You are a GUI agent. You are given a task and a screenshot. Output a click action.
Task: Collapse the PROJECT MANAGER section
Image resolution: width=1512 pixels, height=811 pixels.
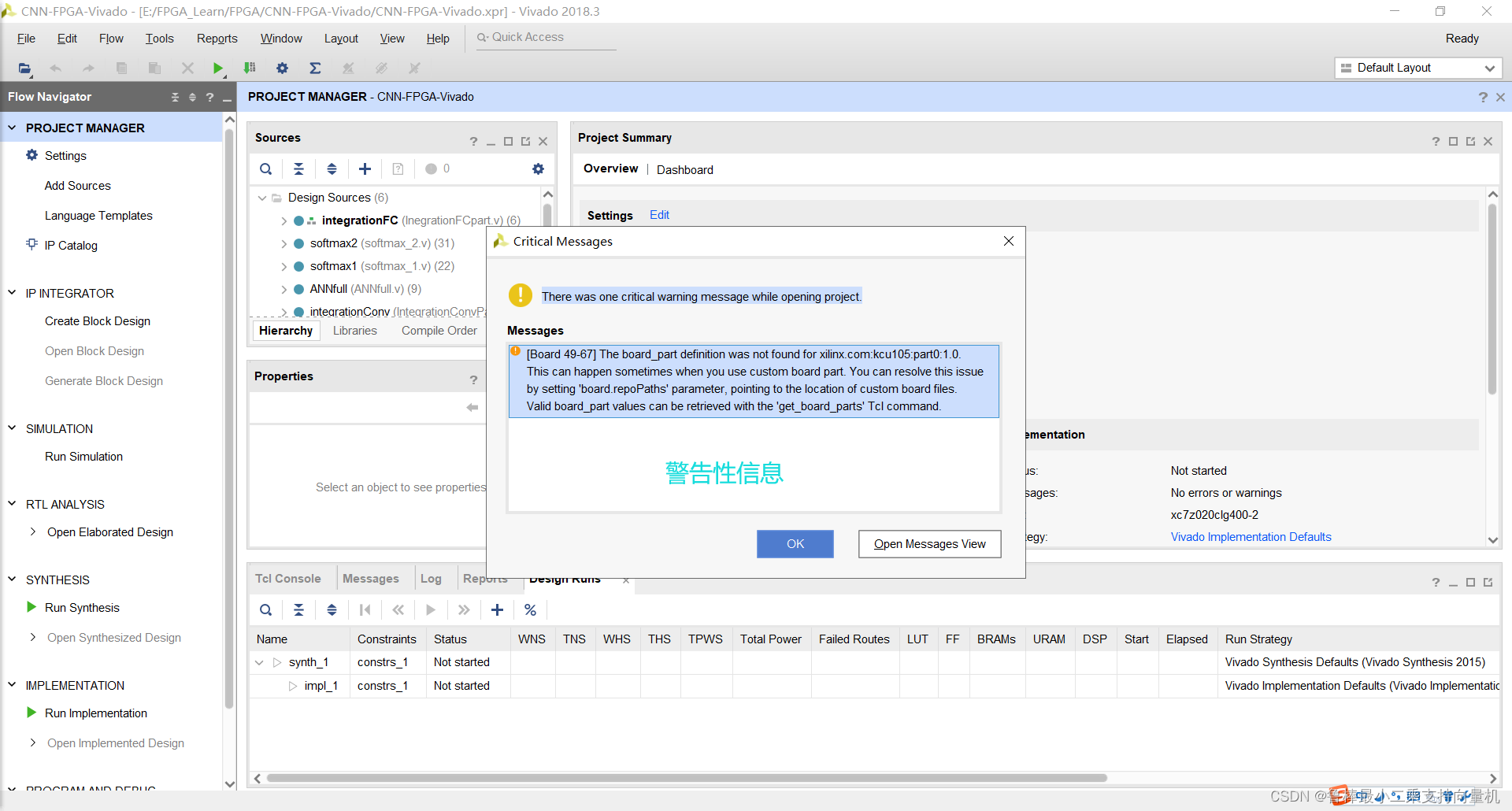(12, 128)
